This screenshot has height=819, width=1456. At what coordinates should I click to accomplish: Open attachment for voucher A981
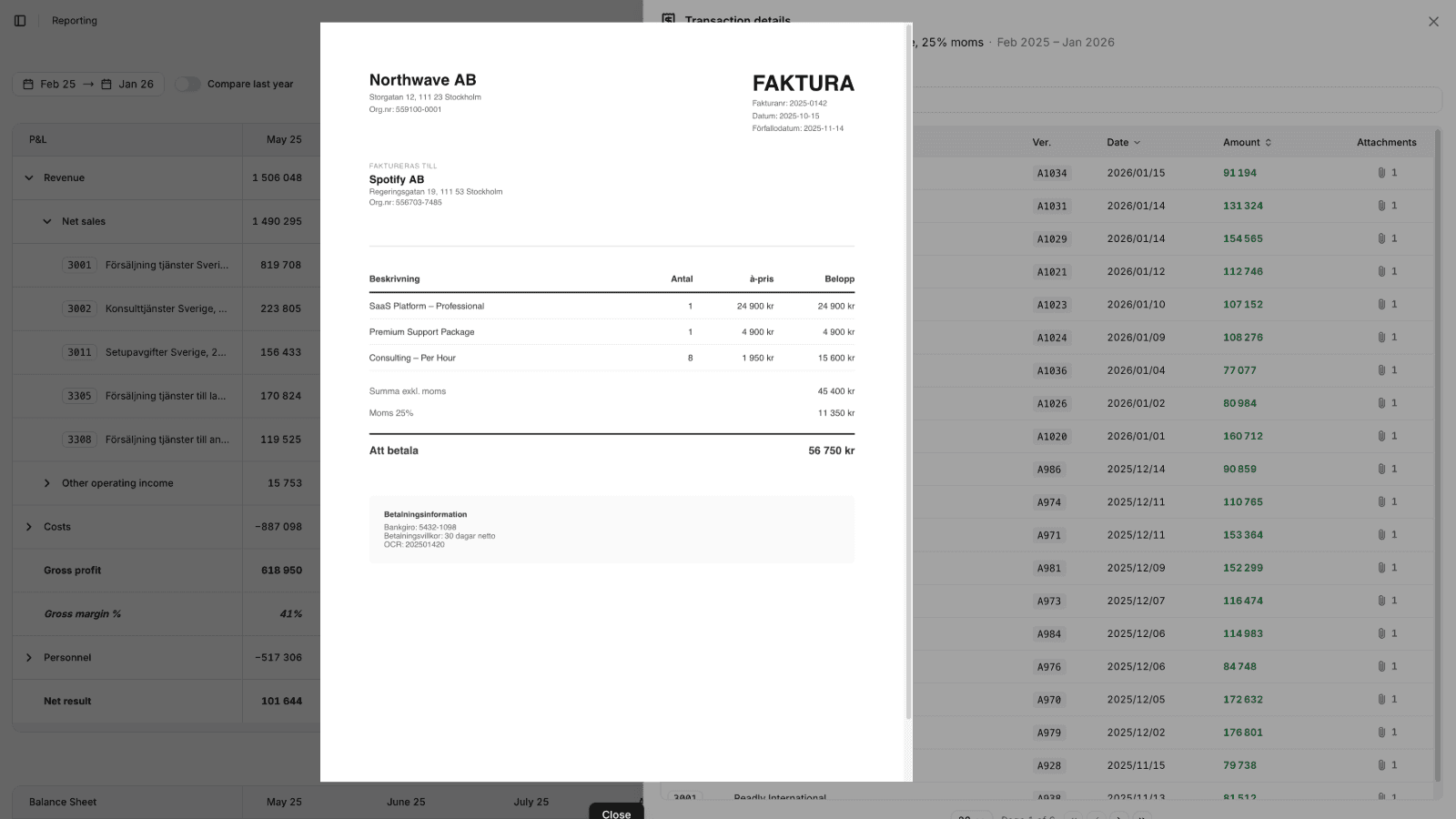pos(1387,568)
